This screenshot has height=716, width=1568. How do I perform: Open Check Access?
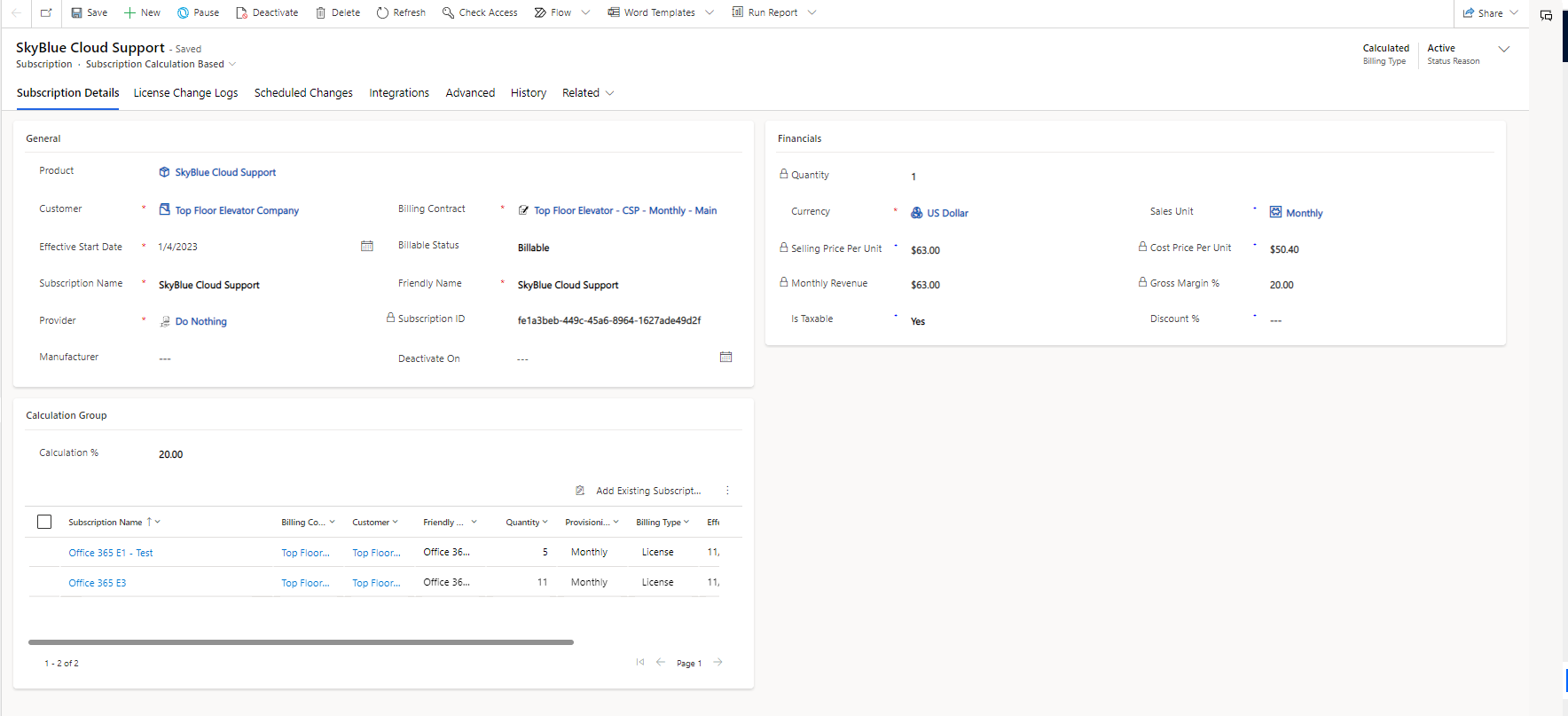480,12
